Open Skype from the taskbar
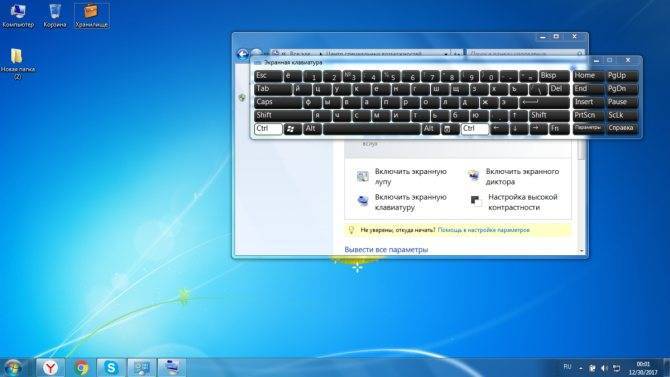 tap(112, 368)
